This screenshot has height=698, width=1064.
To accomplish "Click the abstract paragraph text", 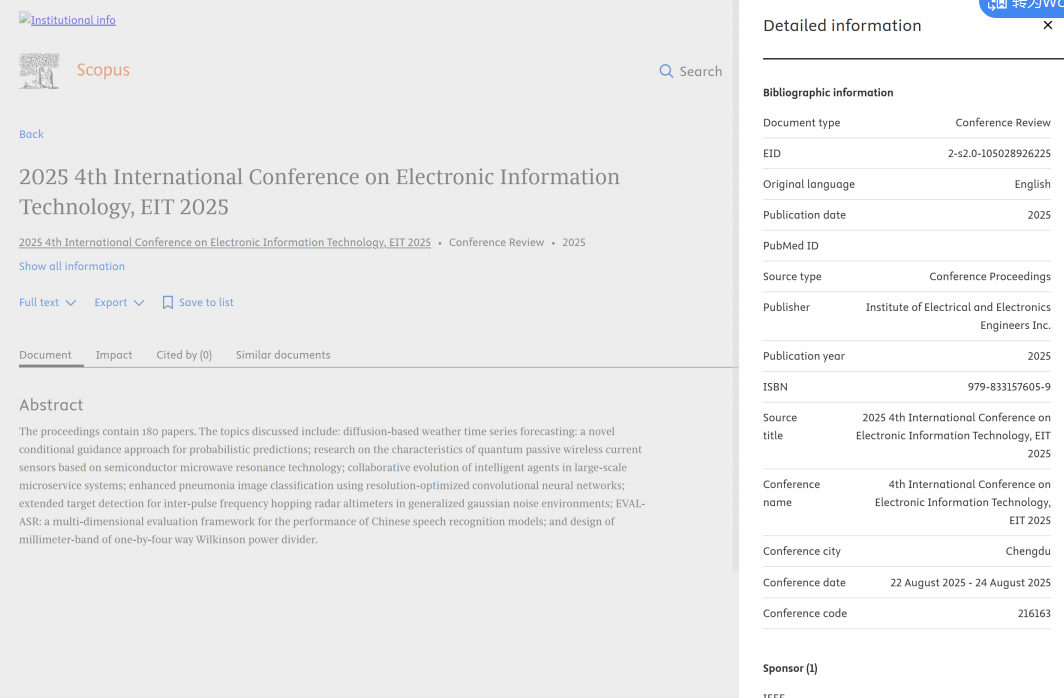I will pos(332,485).
